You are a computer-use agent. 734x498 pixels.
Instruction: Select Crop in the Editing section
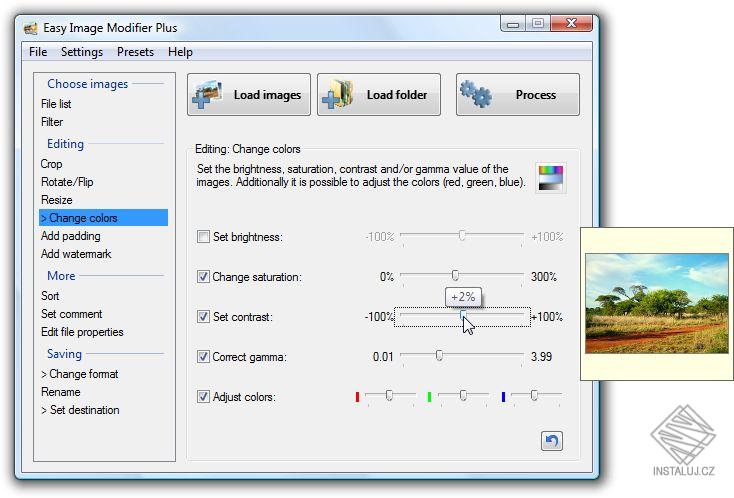[51, 164]
